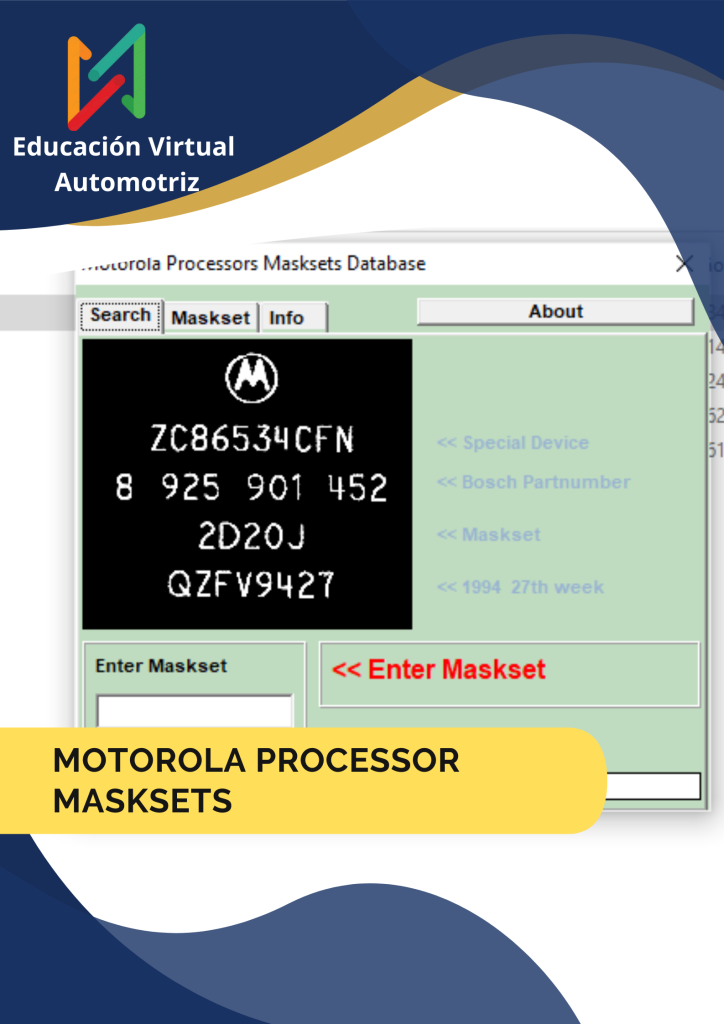Click the '<< Special Device' label

[512, 443]
